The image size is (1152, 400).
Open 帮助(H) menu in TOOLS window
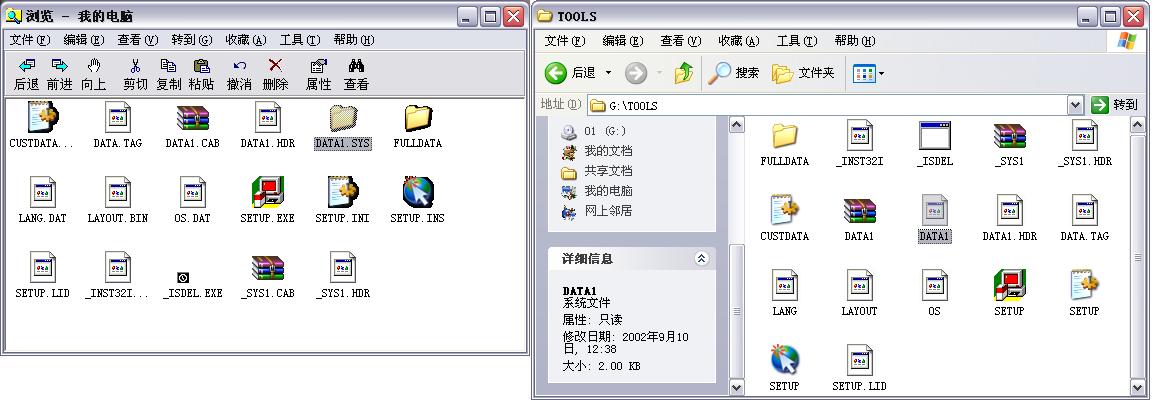[855, 40]
